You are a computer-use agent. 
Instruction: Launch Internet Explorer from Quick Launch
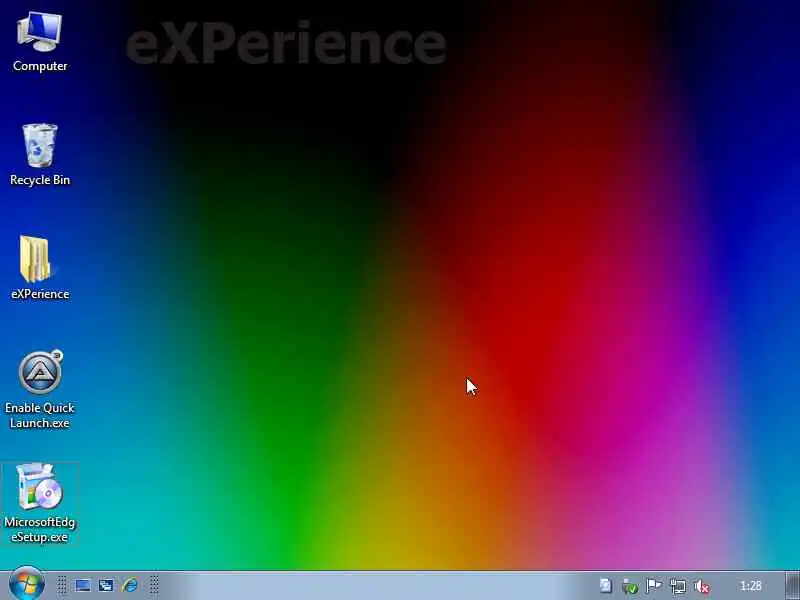click(130, 585)
